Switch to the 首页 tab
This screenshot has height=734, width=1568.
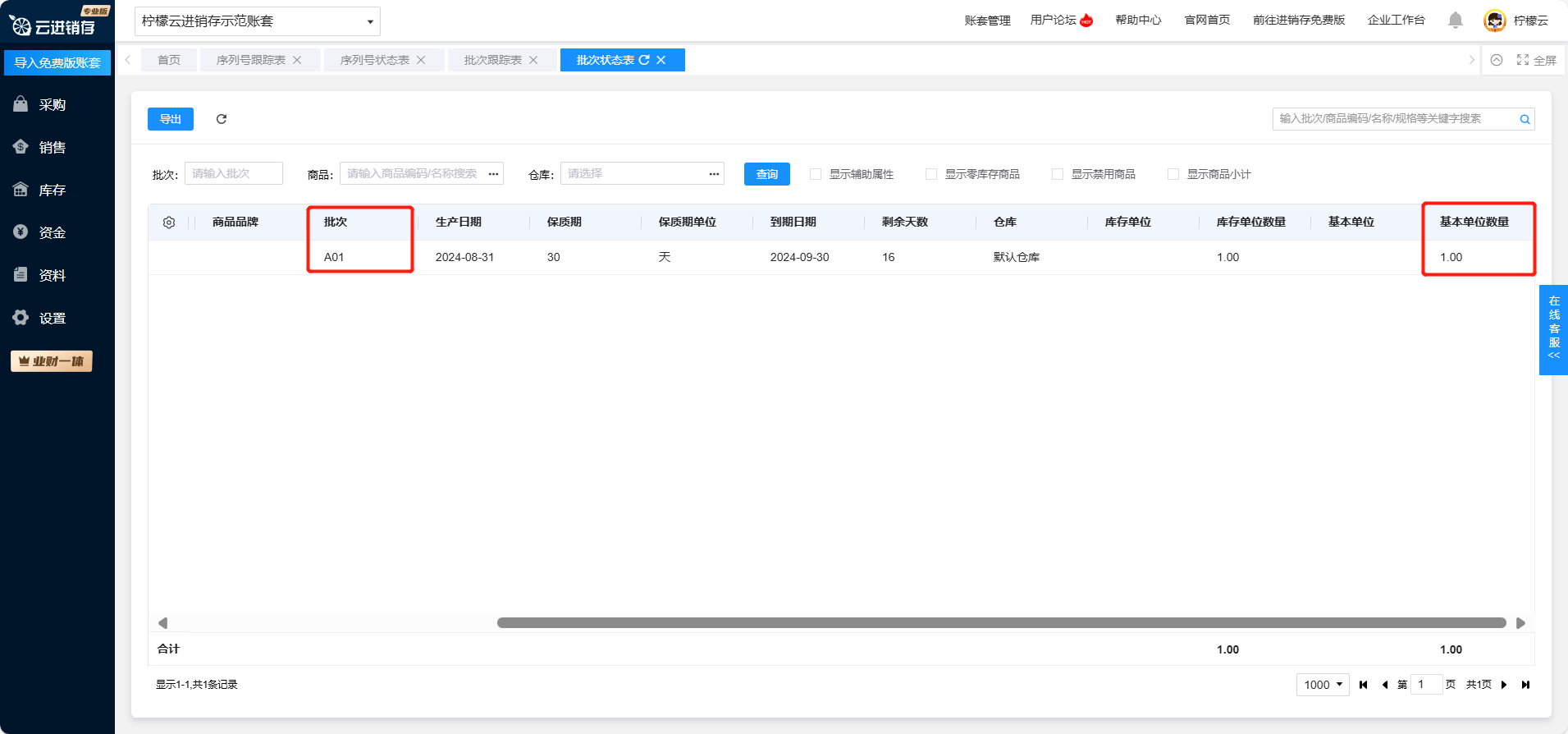click(x=169, y=60)
